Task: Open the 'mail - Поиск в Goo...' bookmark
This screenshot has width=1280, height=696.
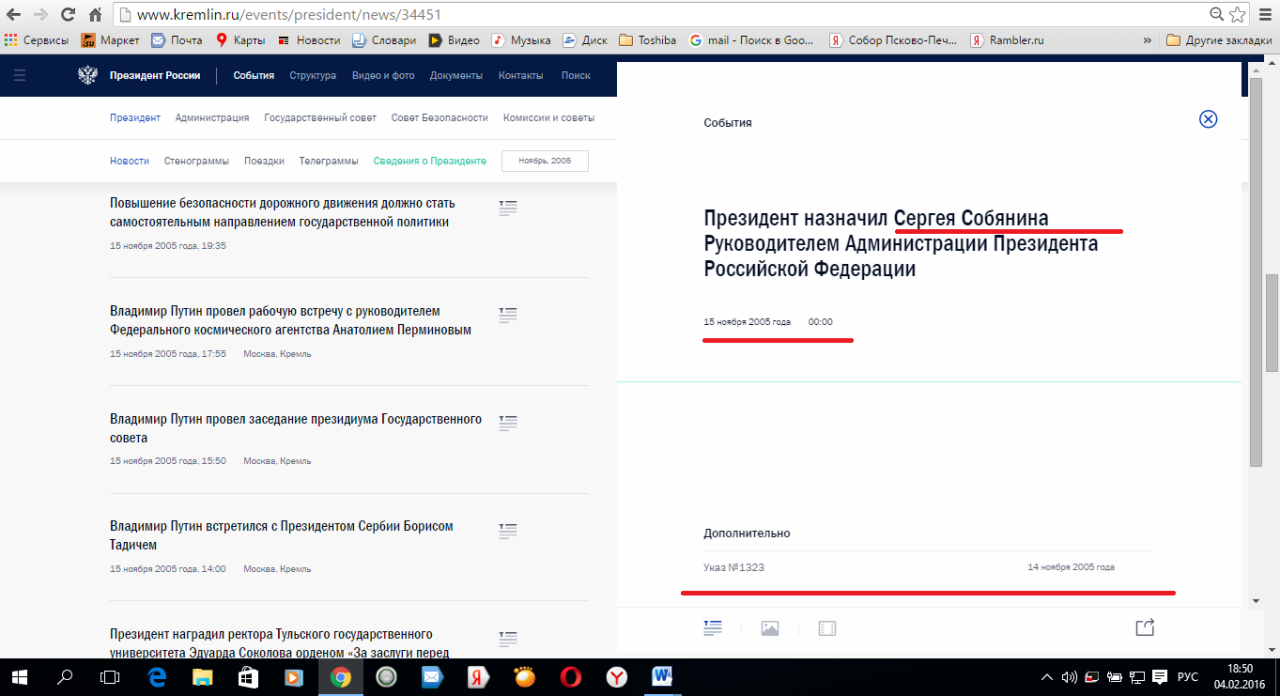Action: pos(751,40)
